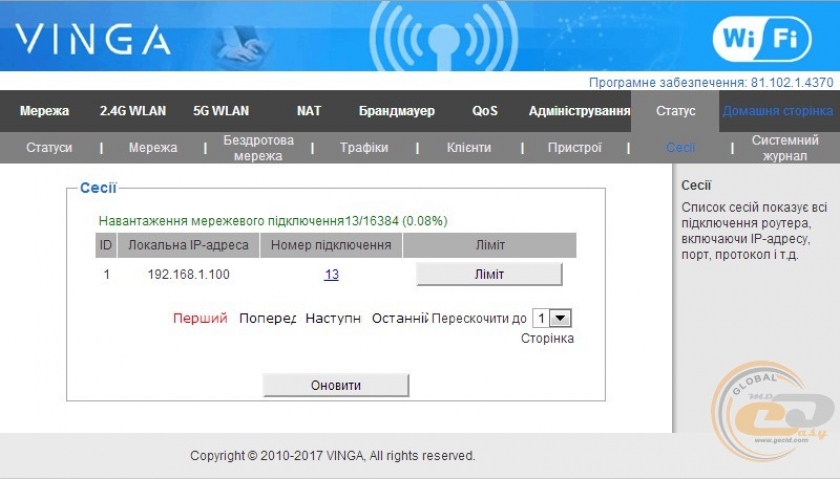Open the Адміністрування menu

pos(579,111)
